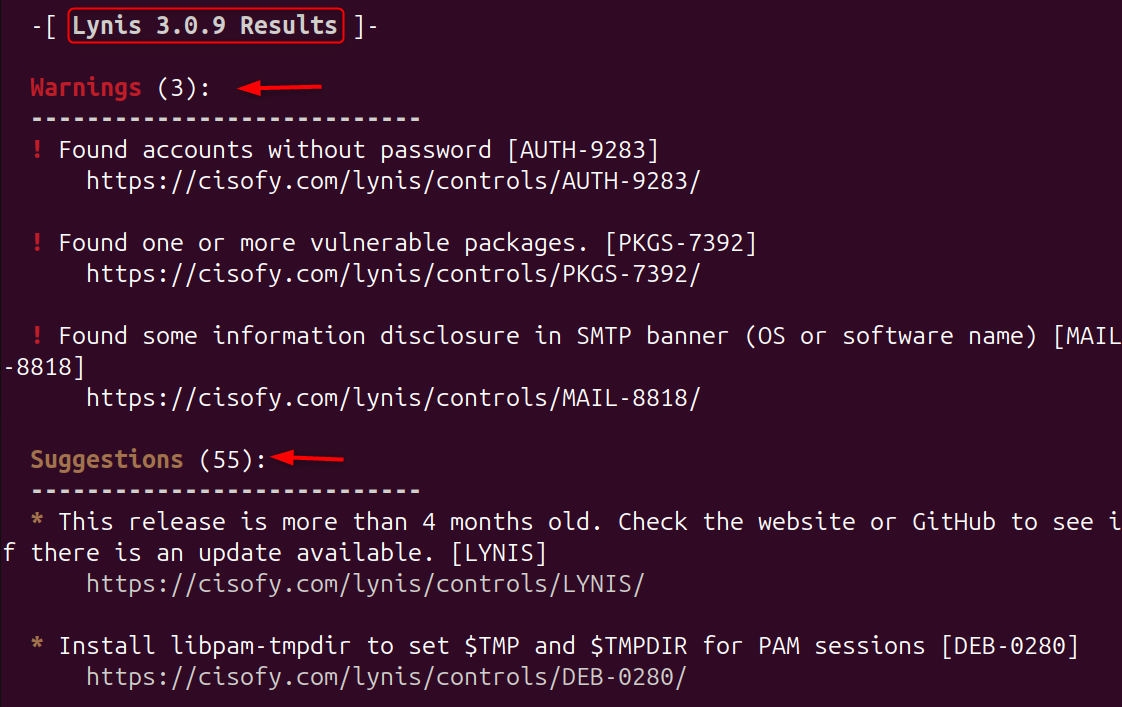This screenshot has width=1122, height=707.
Task: Click the red arrow beside Warnings
Action: click(x=279, y=88)
